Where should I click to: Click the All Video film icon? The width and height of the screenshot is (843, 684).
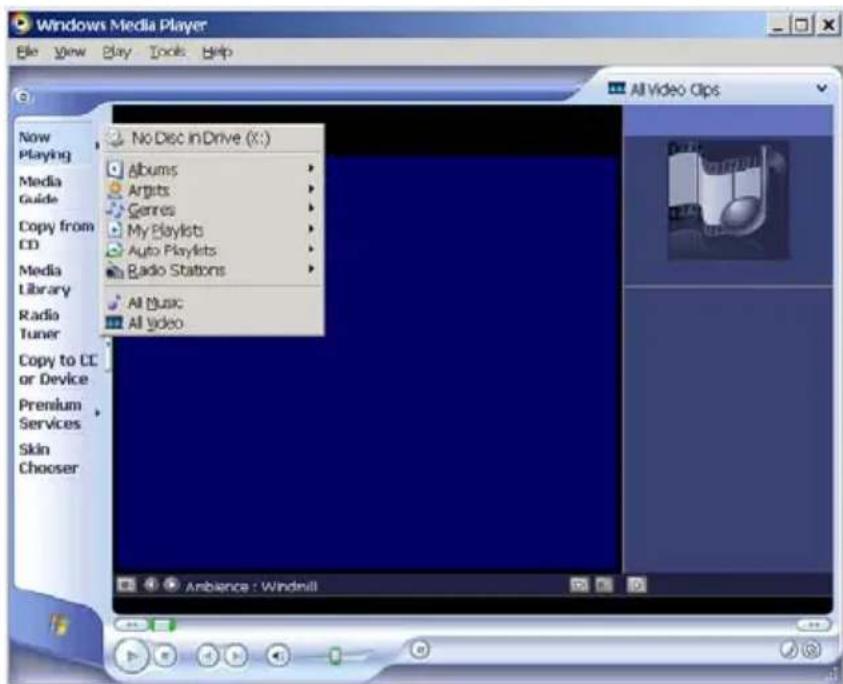(x=115, y=323)
